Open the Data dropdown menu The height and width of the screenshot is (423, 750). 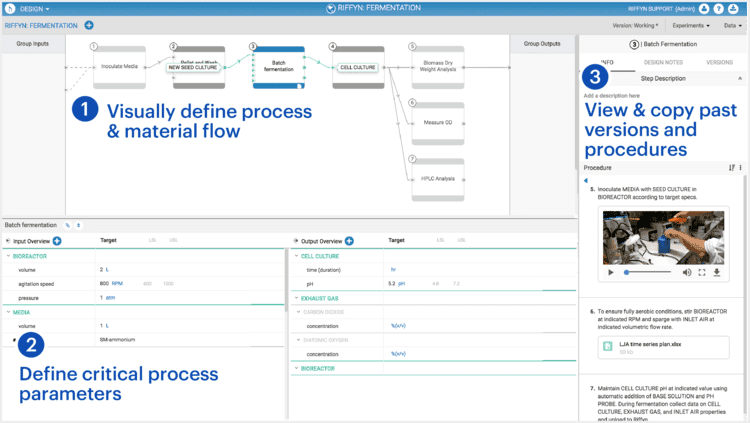(733, 25)
